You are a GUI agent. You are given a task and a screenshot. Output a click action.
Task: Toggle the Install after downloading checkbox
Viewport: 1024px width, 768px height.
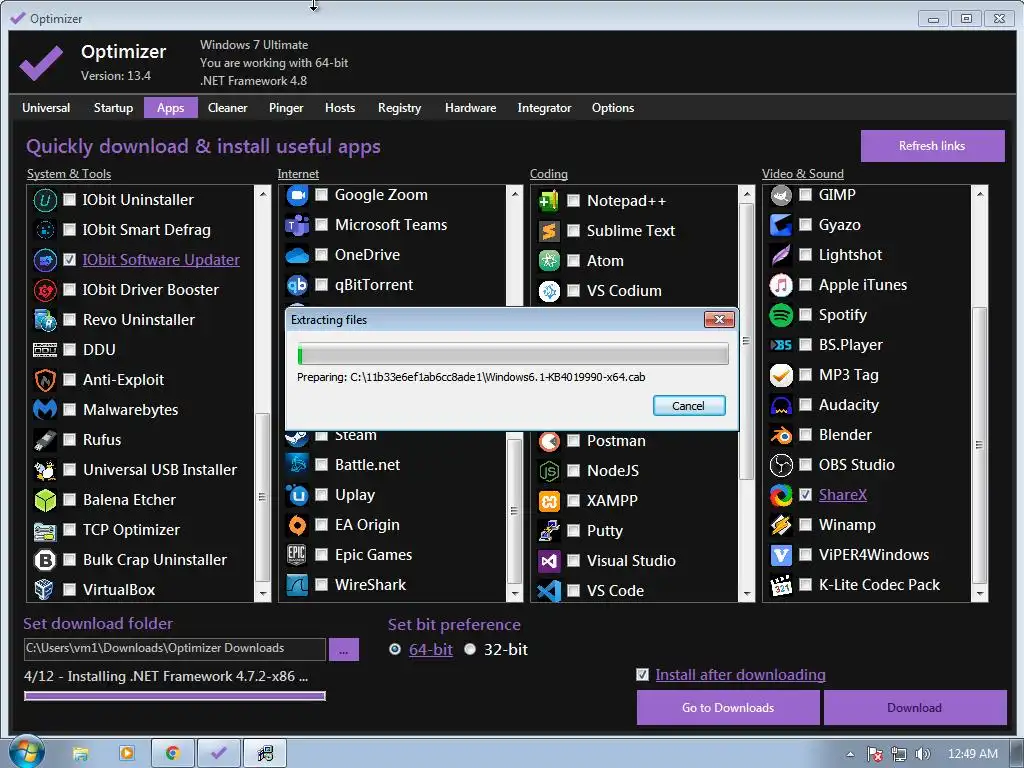643,675
